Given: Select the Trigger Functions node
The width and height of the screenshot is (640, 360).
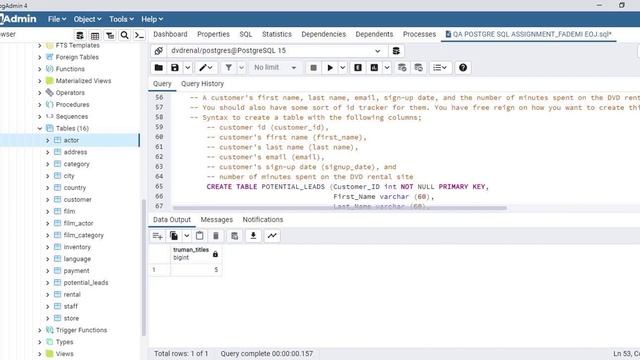Looking at the screenshot, I should point(81,330).
